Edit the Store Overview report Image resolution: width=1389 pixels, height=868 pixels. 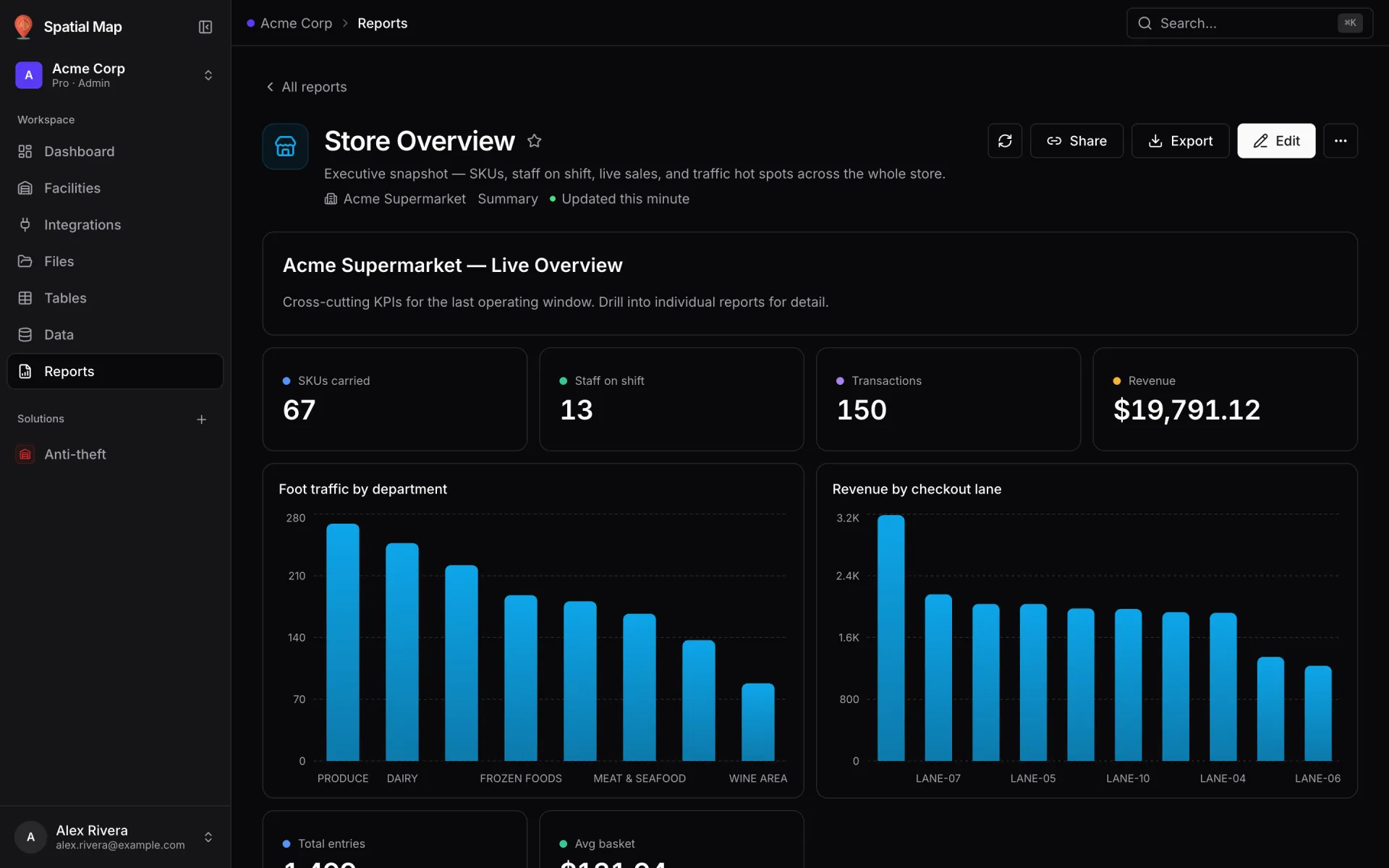(x=1276, y=141)
